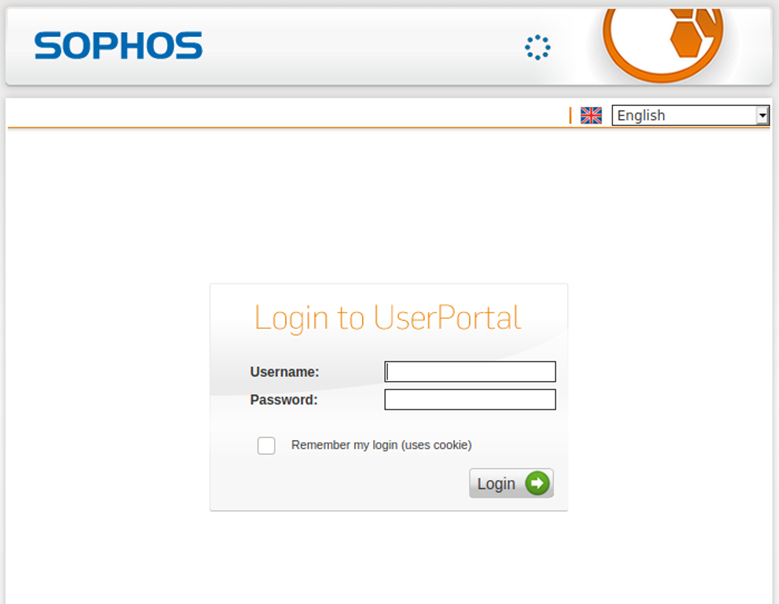Click the orange vertical separator beside flag
The width and height of the screenshot is (779, 604).
pyautogui.click(x=570, y=115)
